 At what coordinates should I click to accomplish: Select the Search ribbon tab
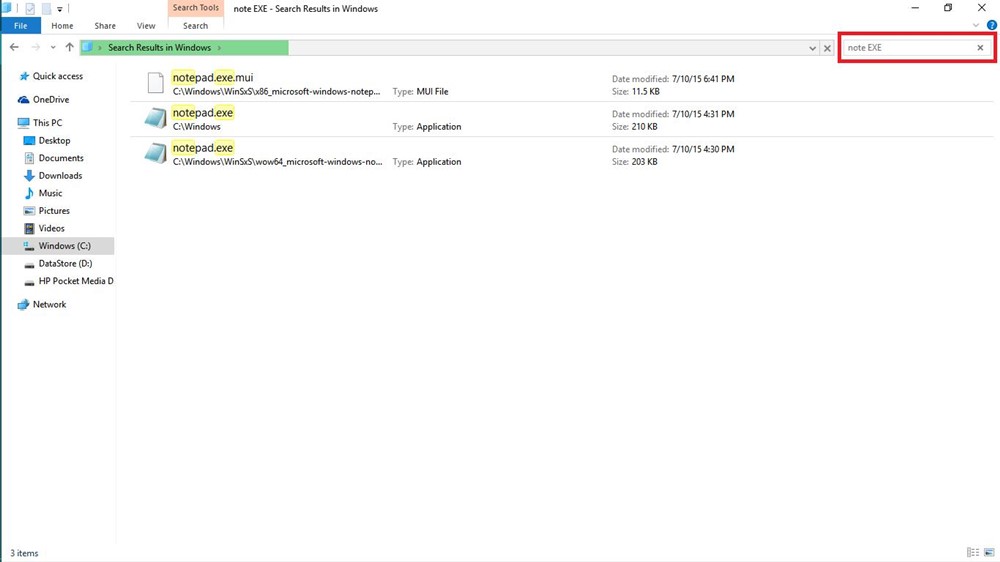coord(195,26)
